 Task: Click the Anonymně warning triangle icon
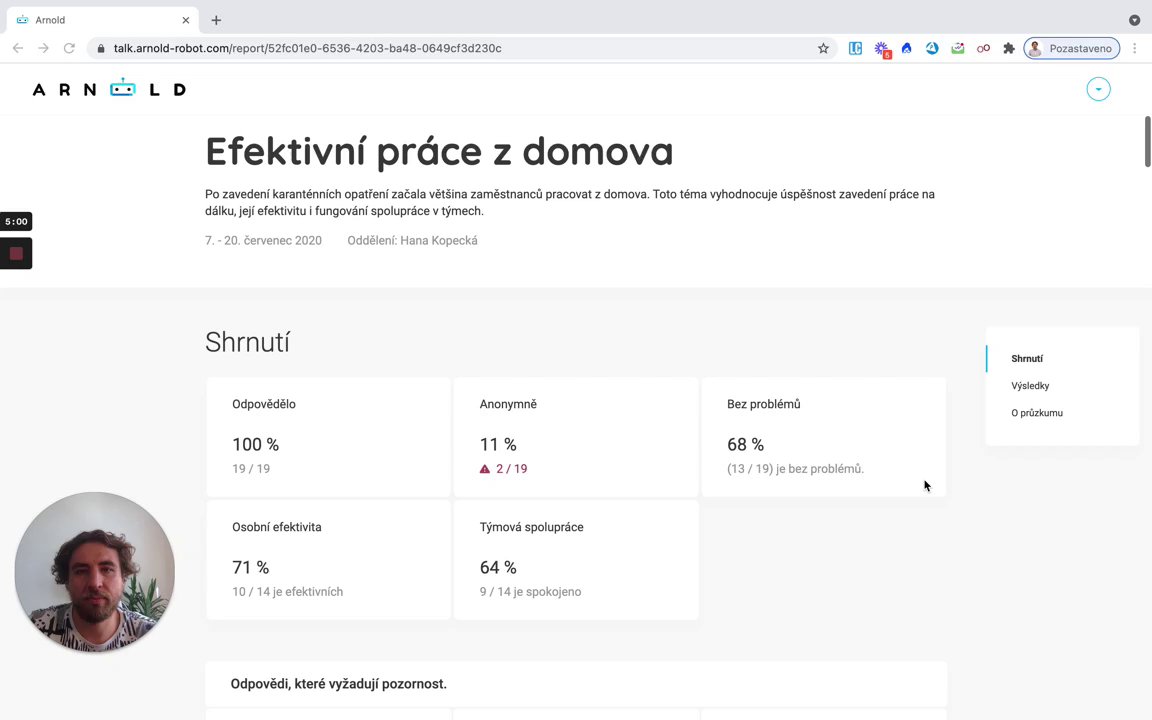pyautogui.click(x=485, y=469)
